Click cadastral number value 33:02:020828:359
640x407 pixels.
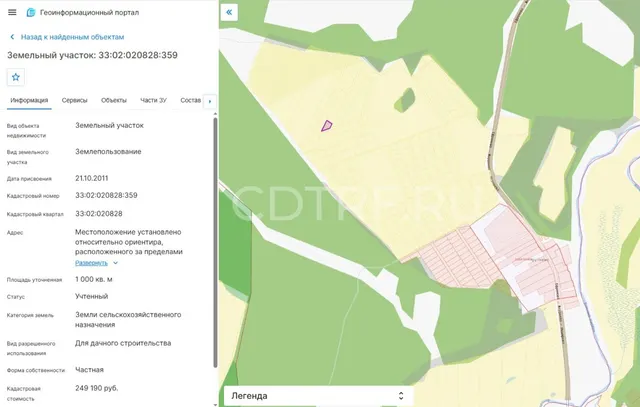point(106,196)
